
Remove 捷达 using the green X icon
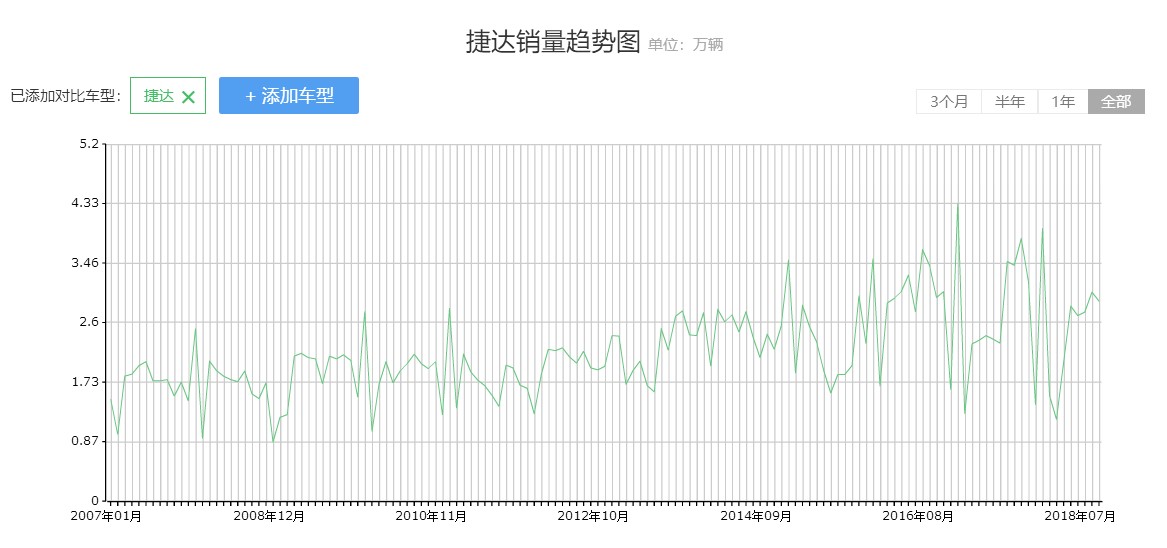[188, 97]
